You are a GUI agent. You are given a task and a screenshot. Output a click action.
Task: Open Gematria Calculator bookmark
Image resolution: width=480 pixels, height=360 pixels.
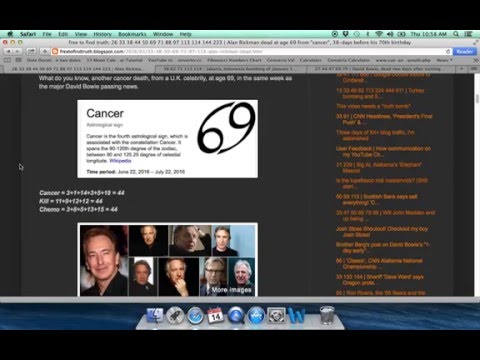pos(348,60)
